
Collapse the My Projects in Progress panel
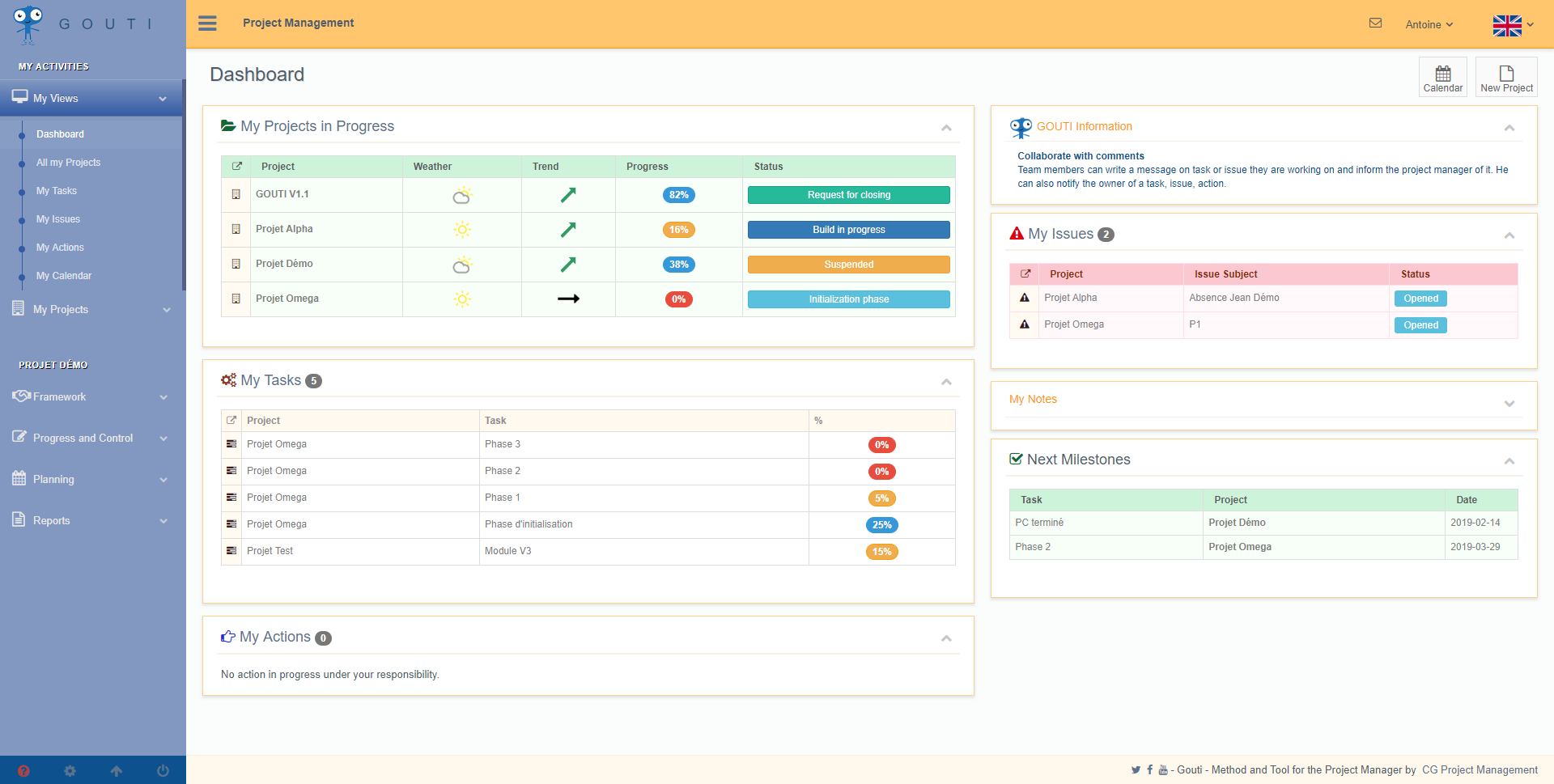coord(946,128)
